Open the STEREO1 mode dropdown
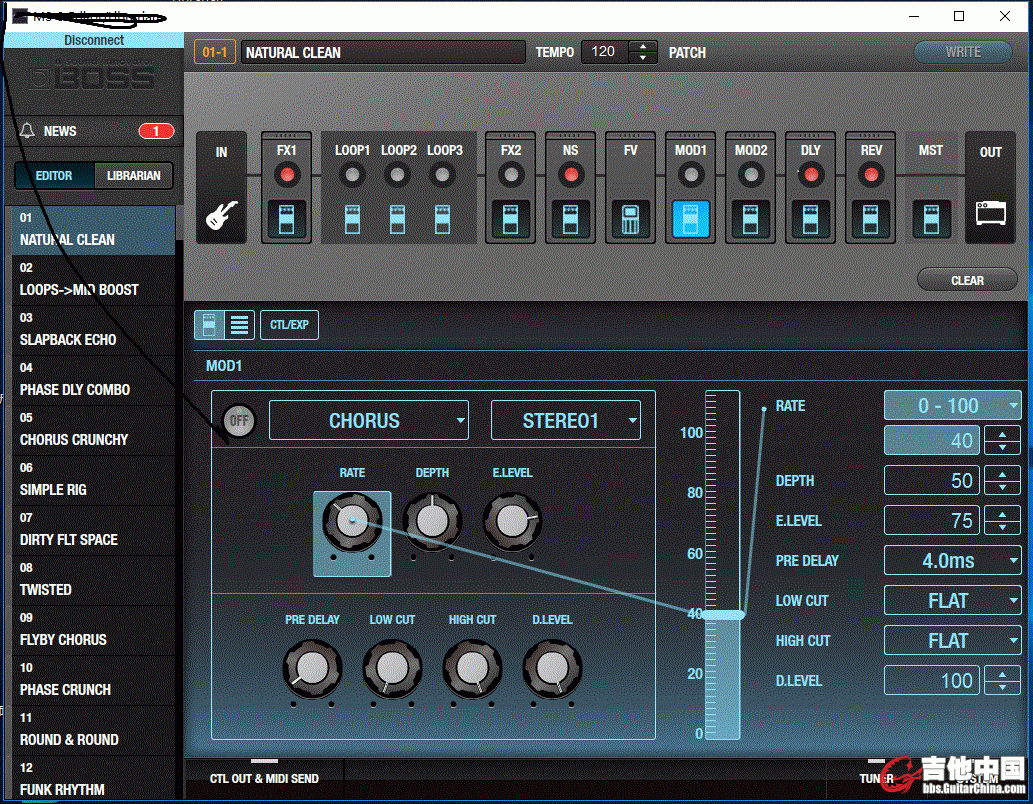1033x804 pixels. [x=566, y=420]
